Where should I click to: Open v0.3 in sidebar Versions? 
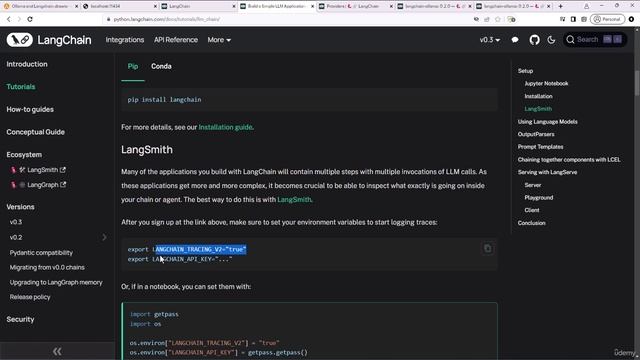16,222
